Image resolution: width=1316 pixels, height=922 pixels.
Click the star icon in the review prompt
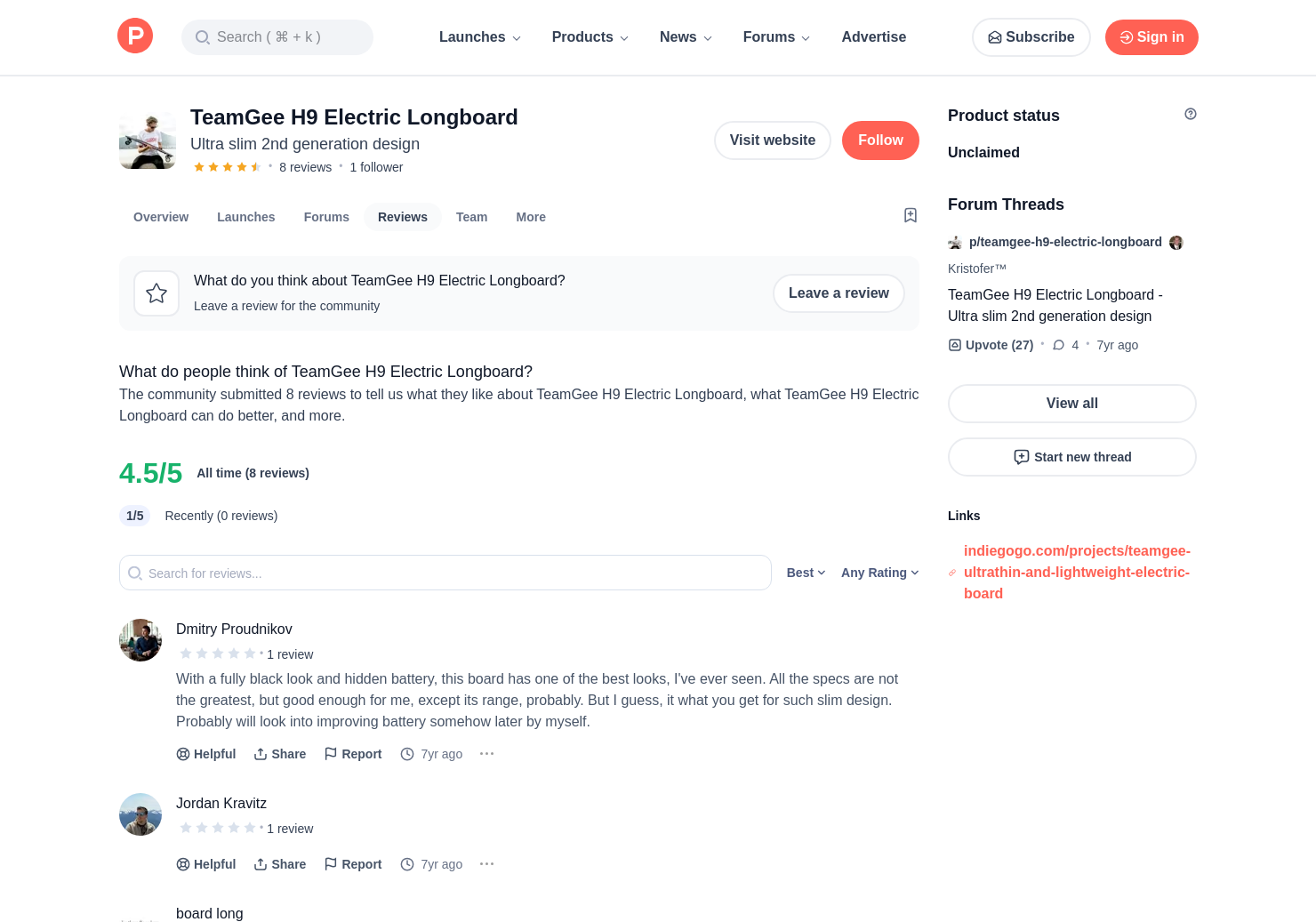tap(156, 293)
